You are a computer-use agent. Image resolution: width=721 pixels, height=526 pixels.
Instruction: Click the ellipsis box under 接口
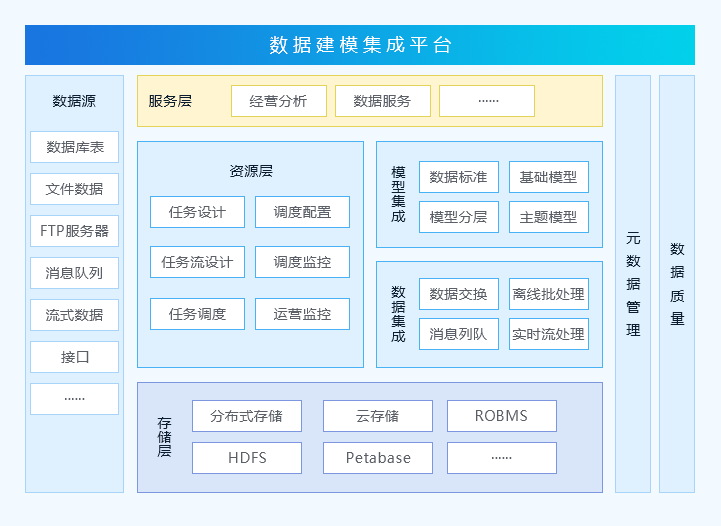(74, 399)
